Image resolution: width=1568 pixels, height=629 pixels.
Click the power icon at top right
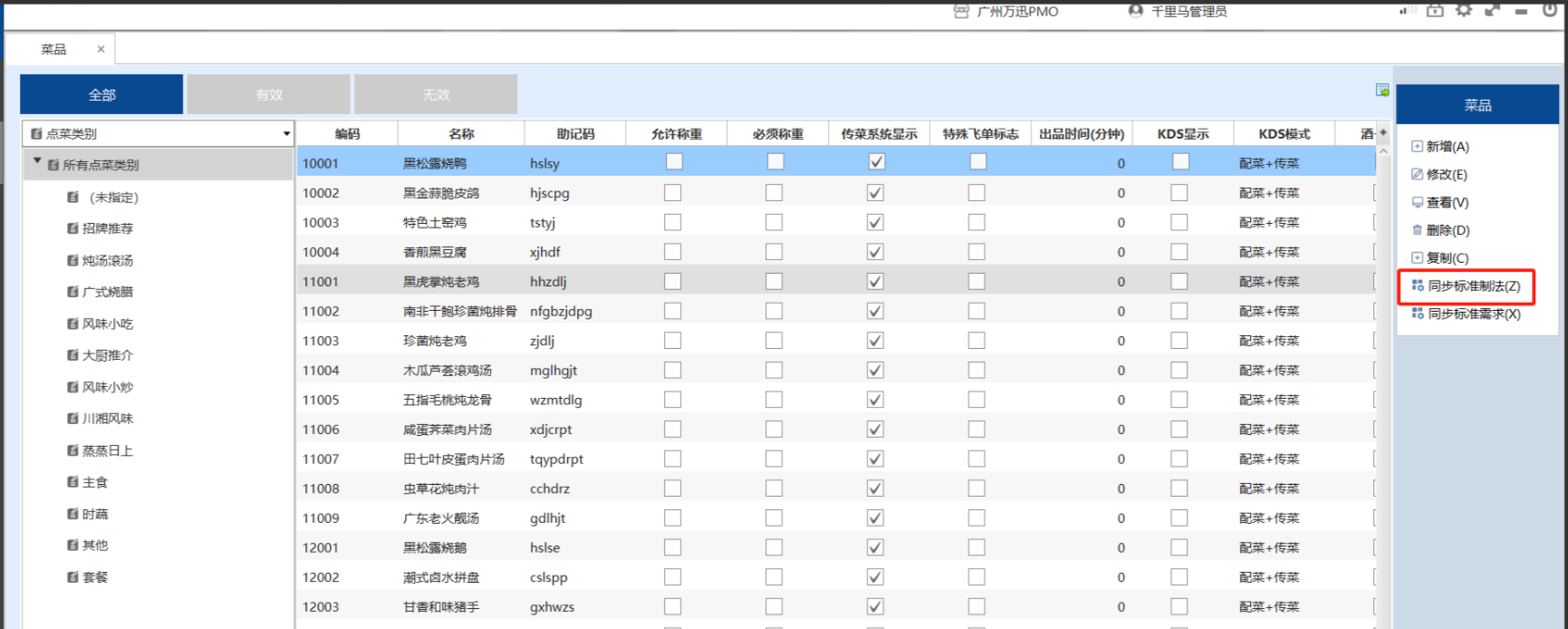click(1550, 10)
